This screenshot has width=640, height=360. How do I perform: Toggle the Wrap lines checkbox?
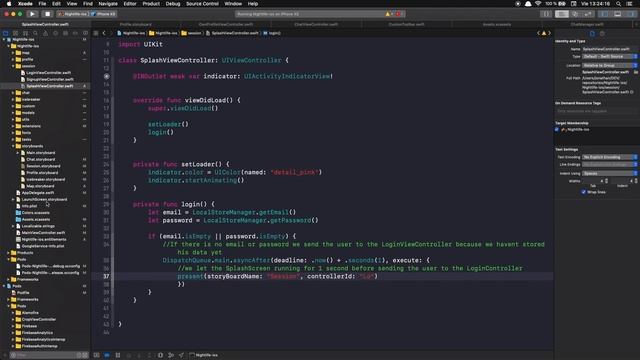click(x=584, y=192)
